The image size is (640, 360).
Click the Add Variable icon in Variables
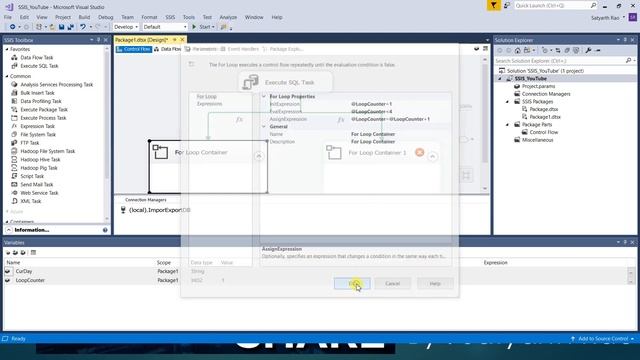(8, 253)
